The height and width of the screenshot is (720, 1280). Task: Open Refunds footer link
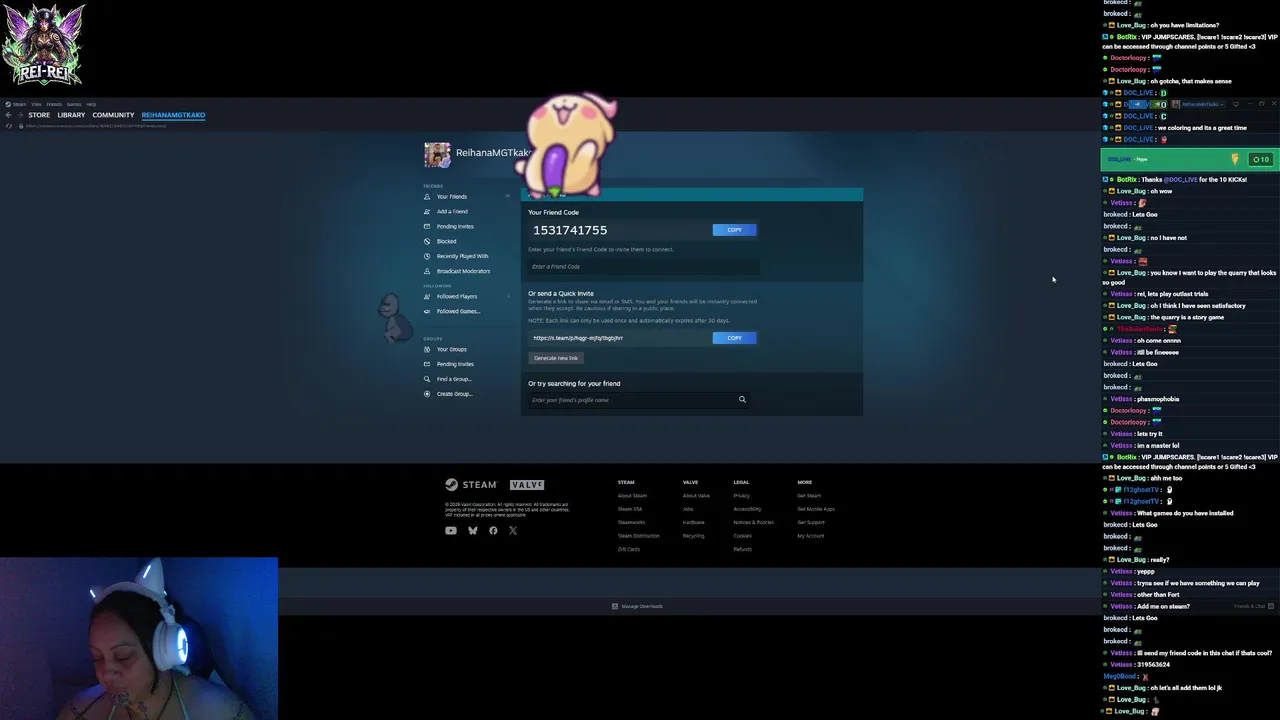coord(743,549)
